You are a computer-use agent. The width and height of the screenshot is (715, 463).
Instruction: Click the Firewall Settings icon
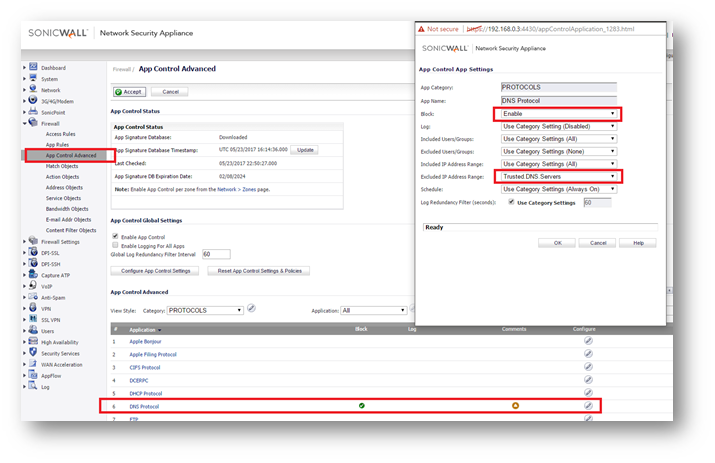click(x=33, y=240)
